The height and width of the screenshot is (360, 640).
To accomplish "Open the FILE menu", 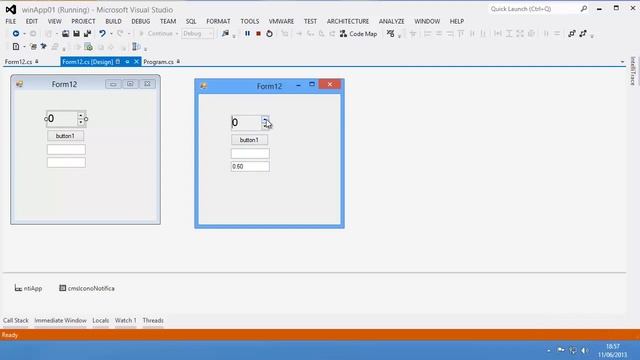I will tap(11, 21).
